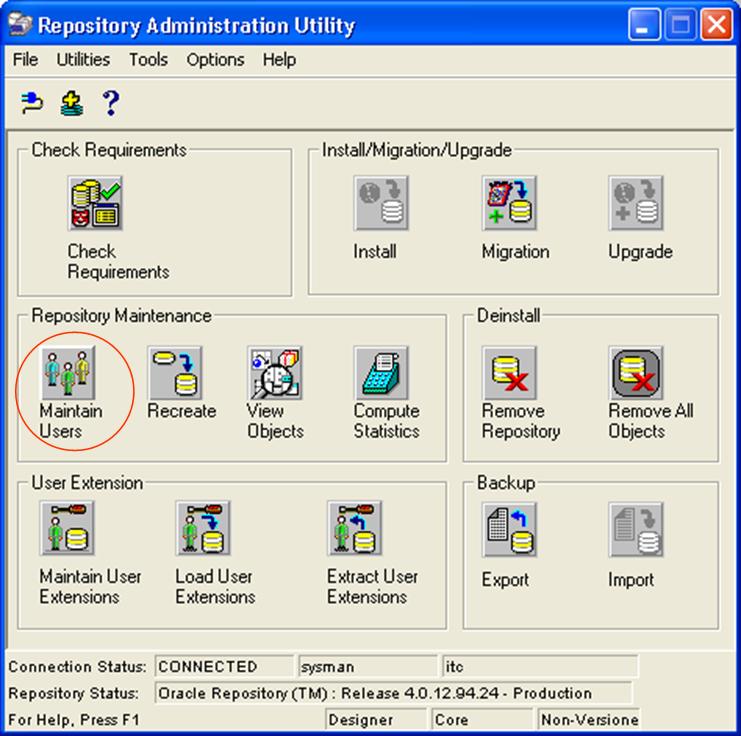Start the repository Export icon
Image resolution: width=741 pixels, height=736 pixels.
[509, 530]
